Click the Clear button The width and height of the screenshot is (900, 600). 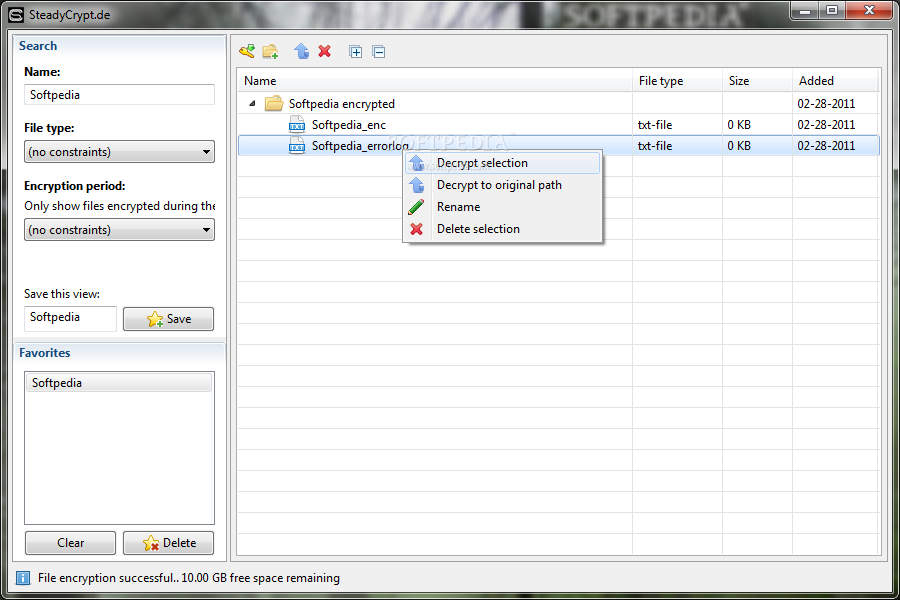(71, 543)
